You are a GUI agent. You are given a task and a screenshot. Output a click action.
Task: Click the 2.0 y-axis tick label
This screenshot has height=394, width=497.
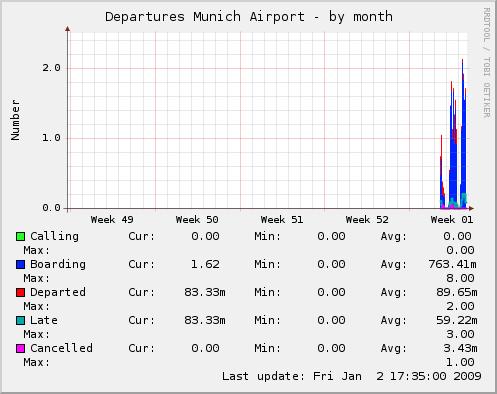(51, 68)
